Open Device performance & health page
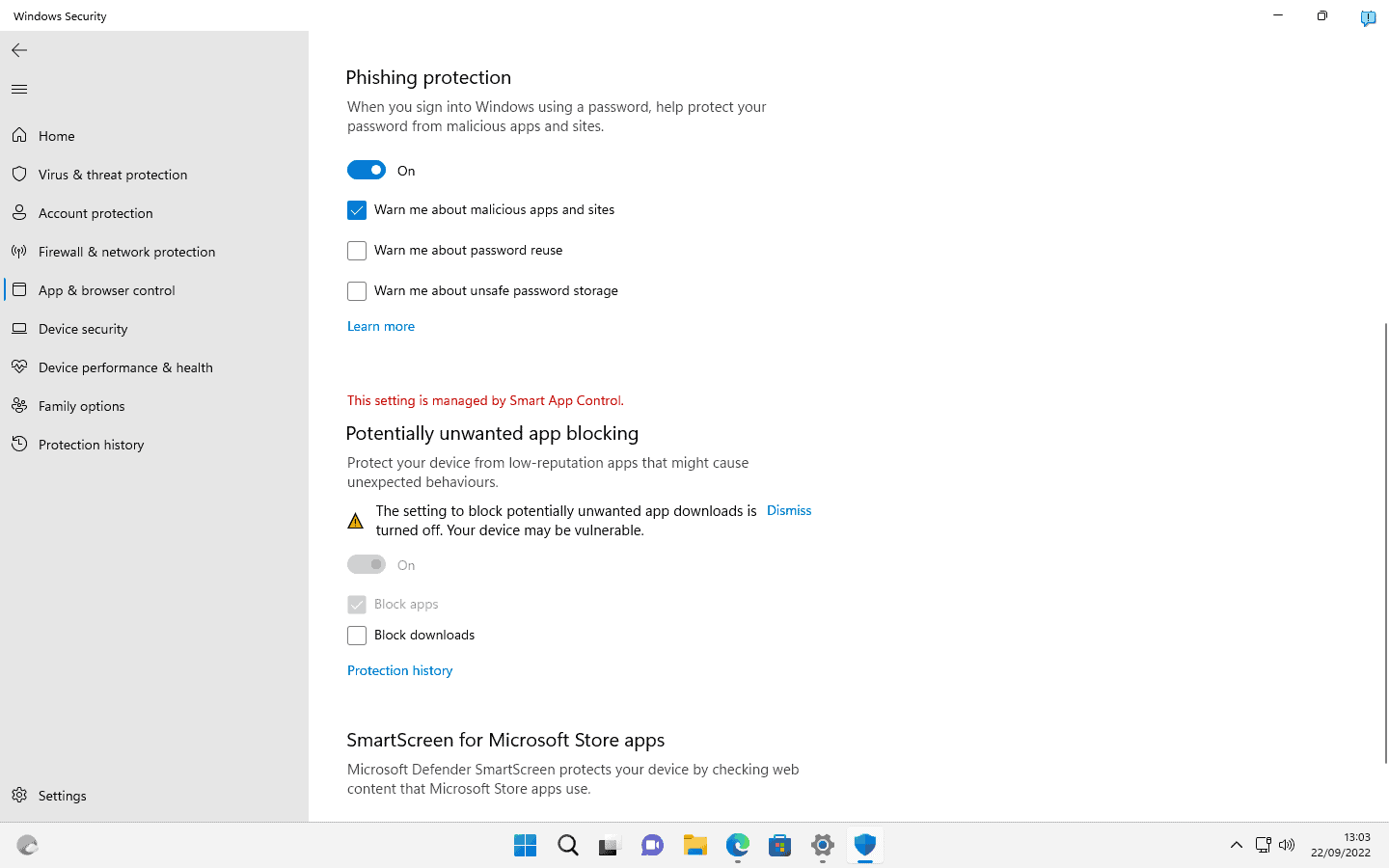Screen dimensions: 1389x868 [125, 367]
